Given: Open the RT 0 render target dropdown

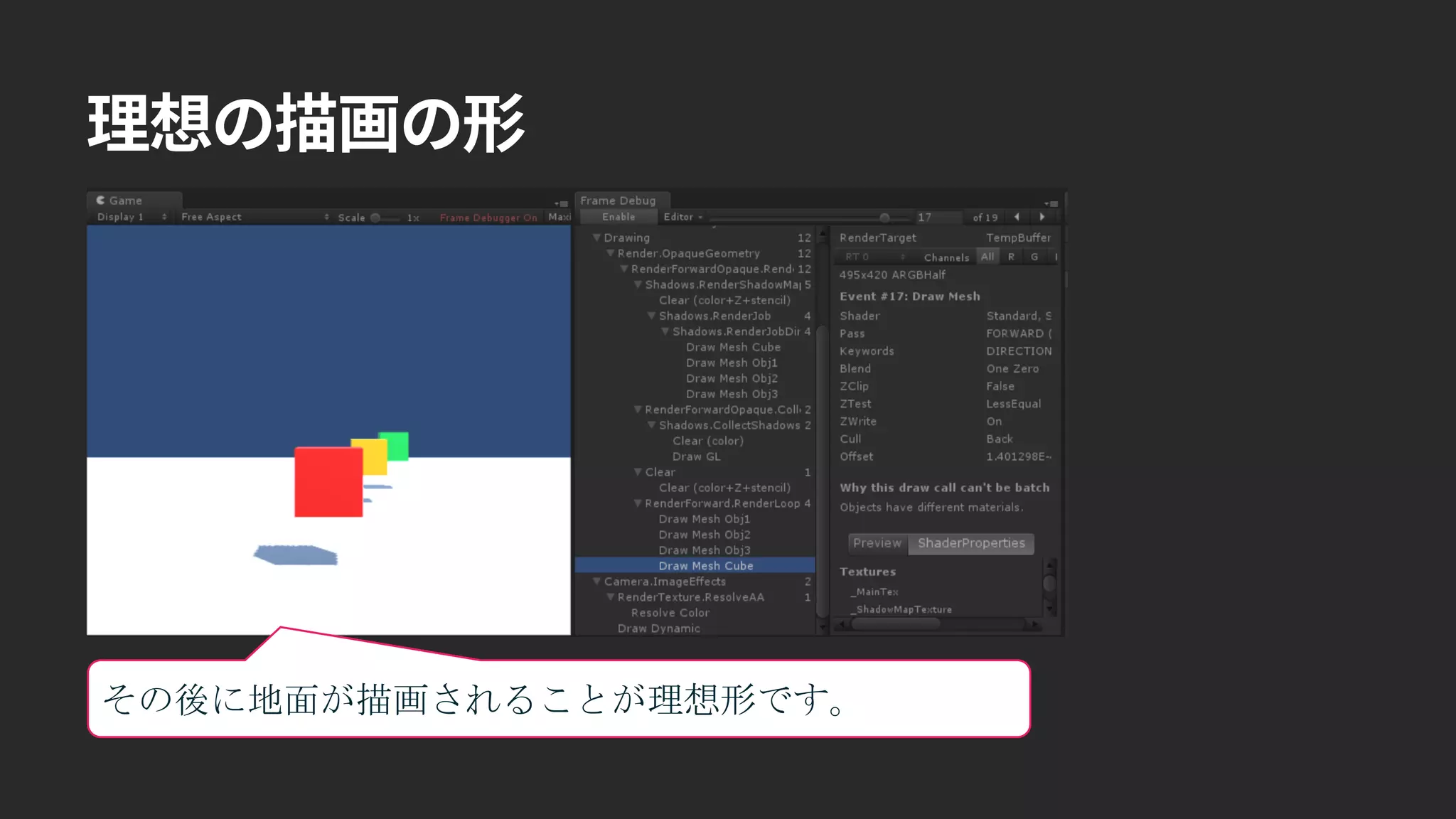Looking at the screenshot, I should [x=874, y=257].
